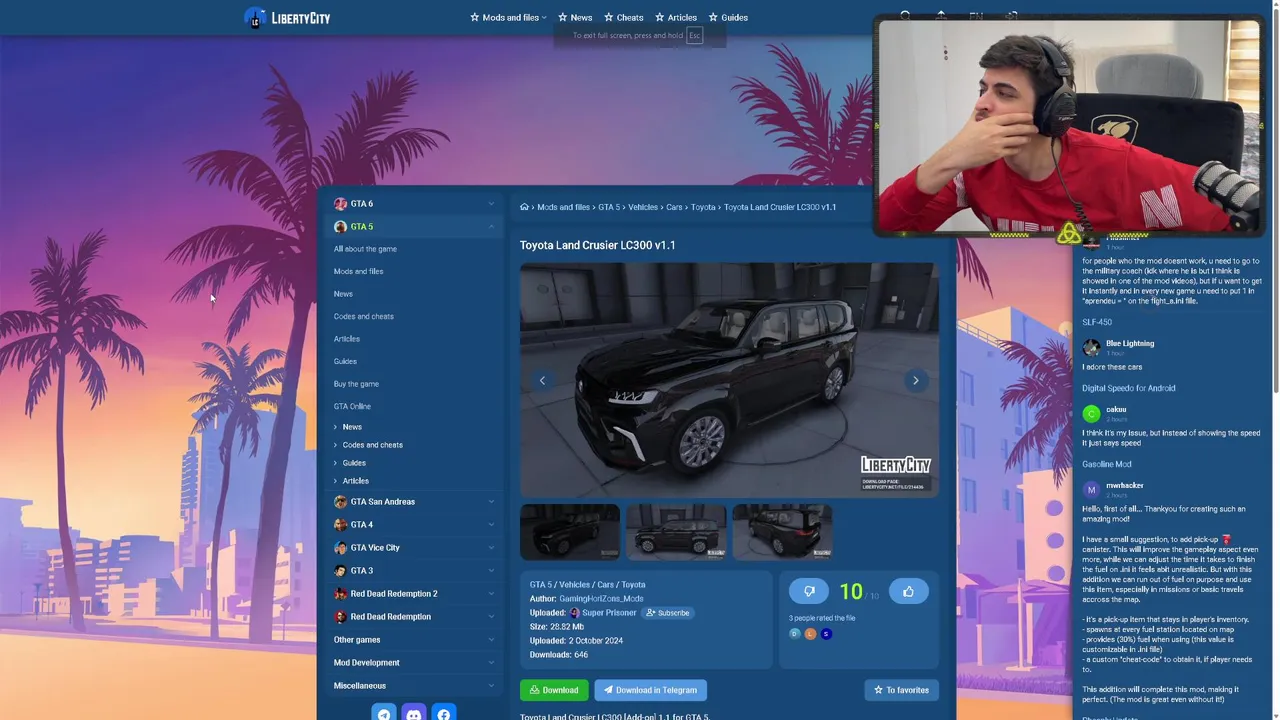
Task: Expand the Miscellaneous section
Action: [x=413, y=686]
